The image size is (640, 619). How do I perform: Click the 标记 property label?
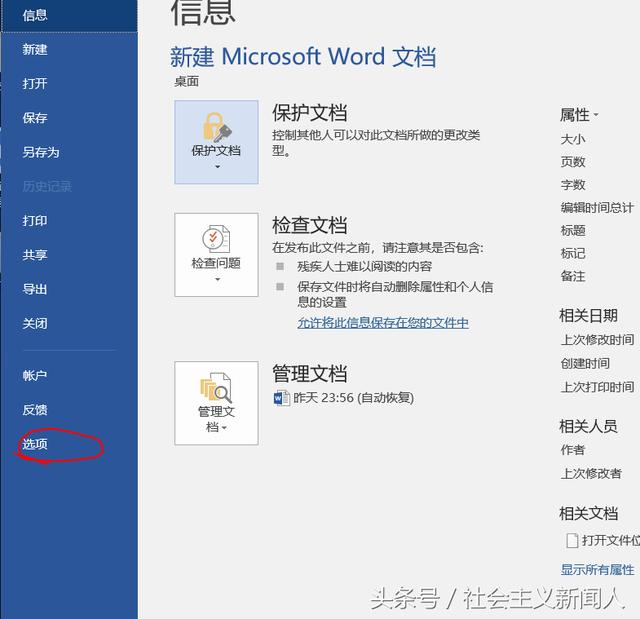click(x=573, y=253)
